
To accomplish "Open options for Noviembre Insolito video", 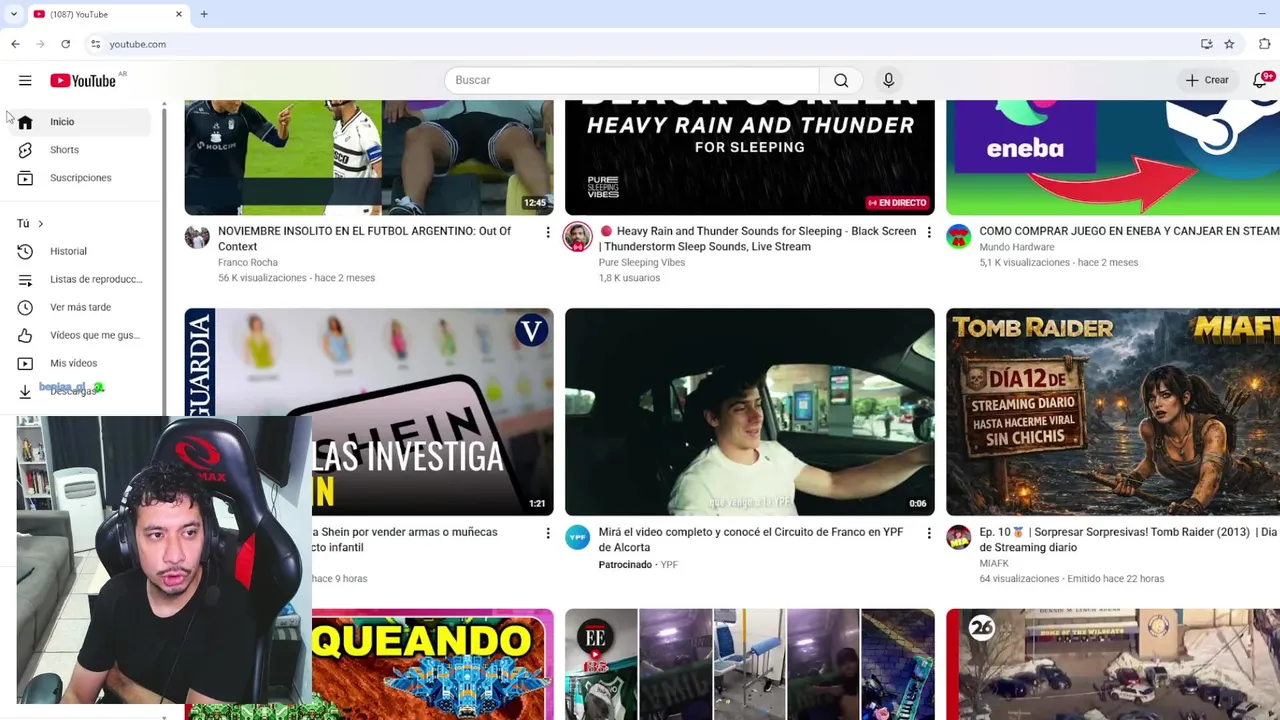I will 547,232.
